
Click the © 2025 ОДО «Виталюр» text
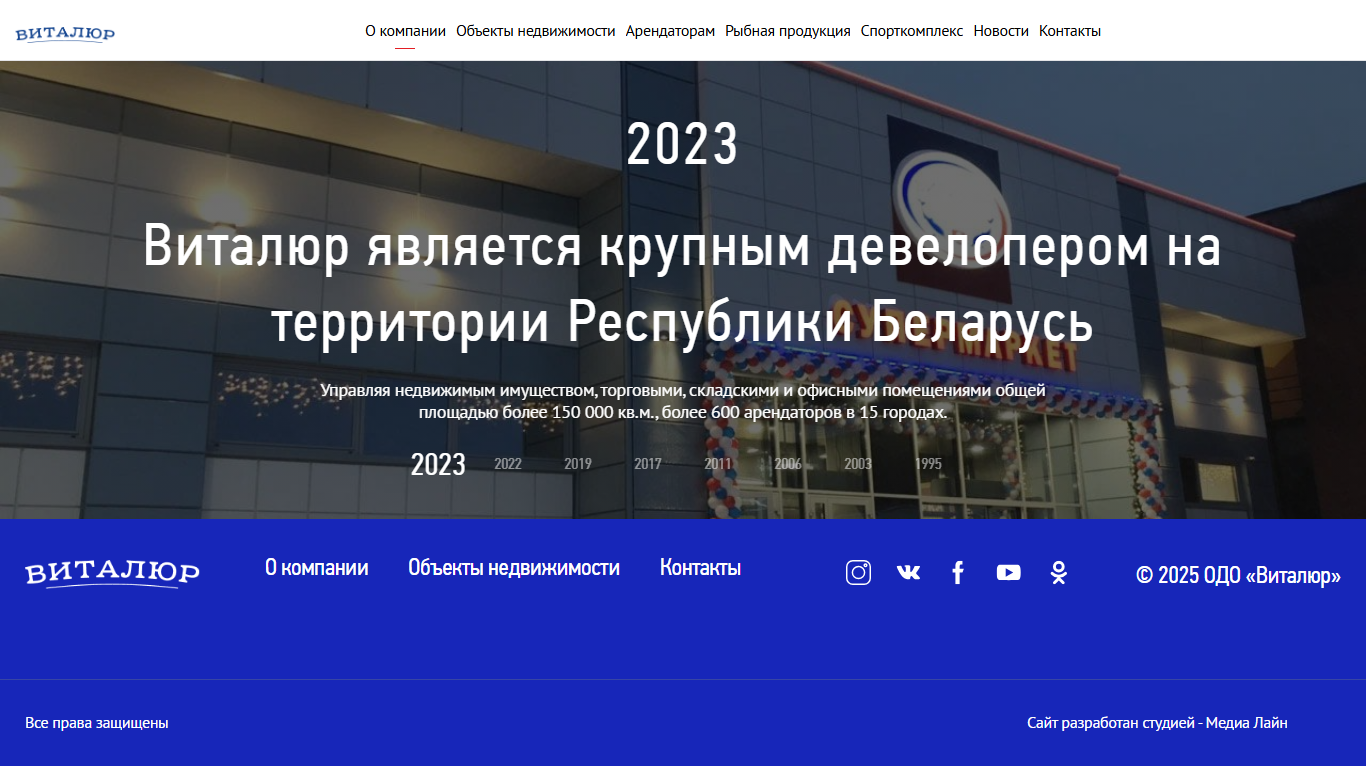[1238, 575]
